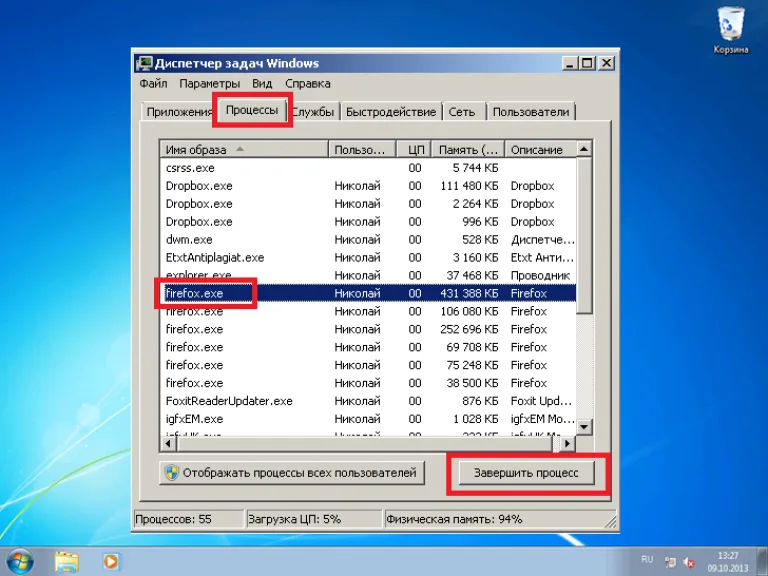This screenshot has height=576, width=768.
Task: Switch to the Пользователи tab
Action: (531, 112)
